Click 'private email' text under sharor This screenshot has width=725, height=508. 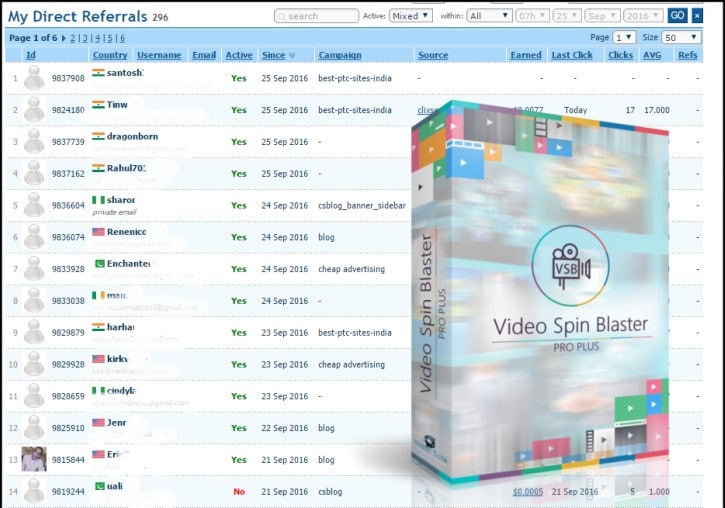coord(114,212)
